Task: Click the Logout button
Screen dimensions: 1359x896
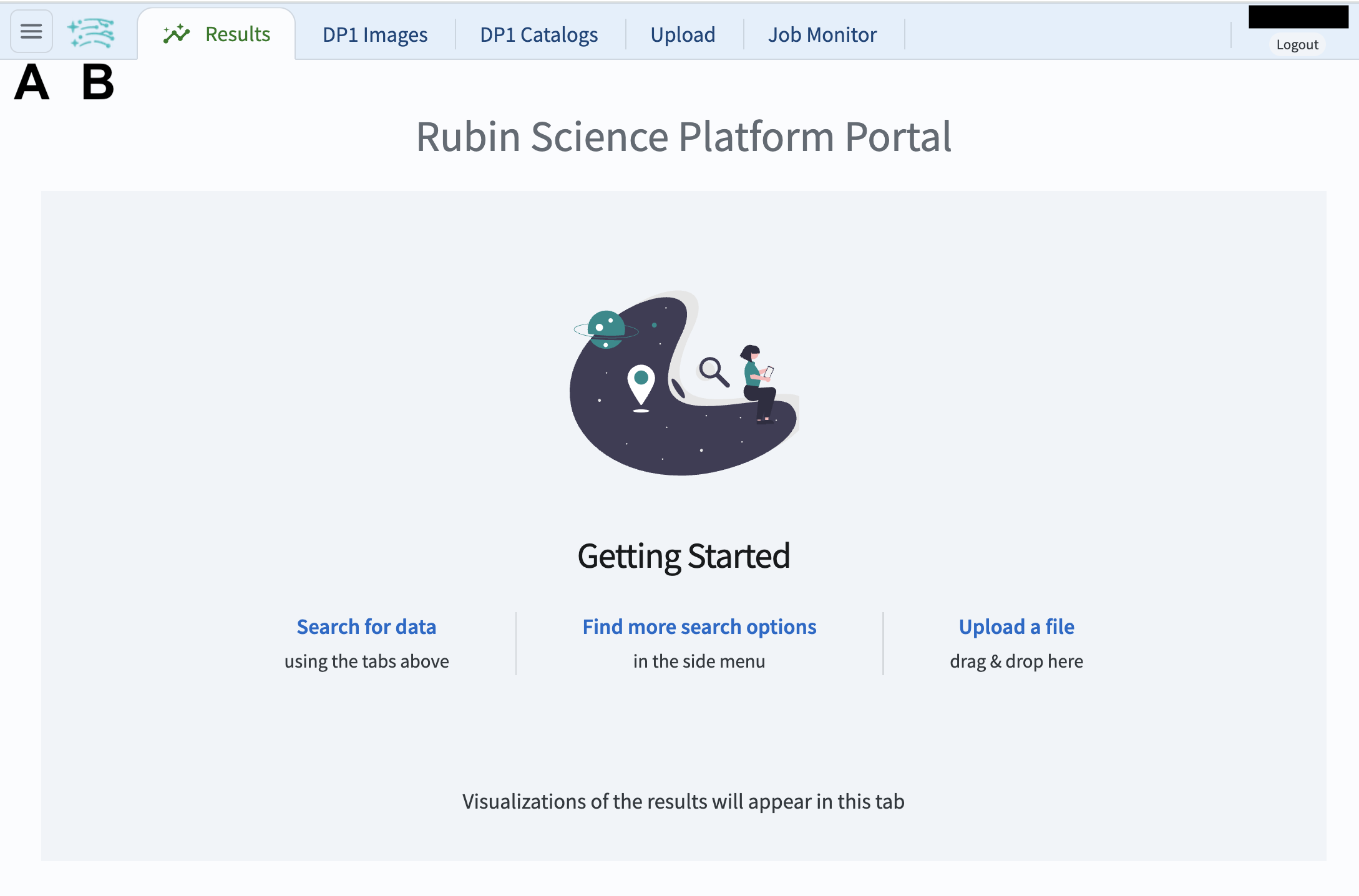Action: point(1297,44)
